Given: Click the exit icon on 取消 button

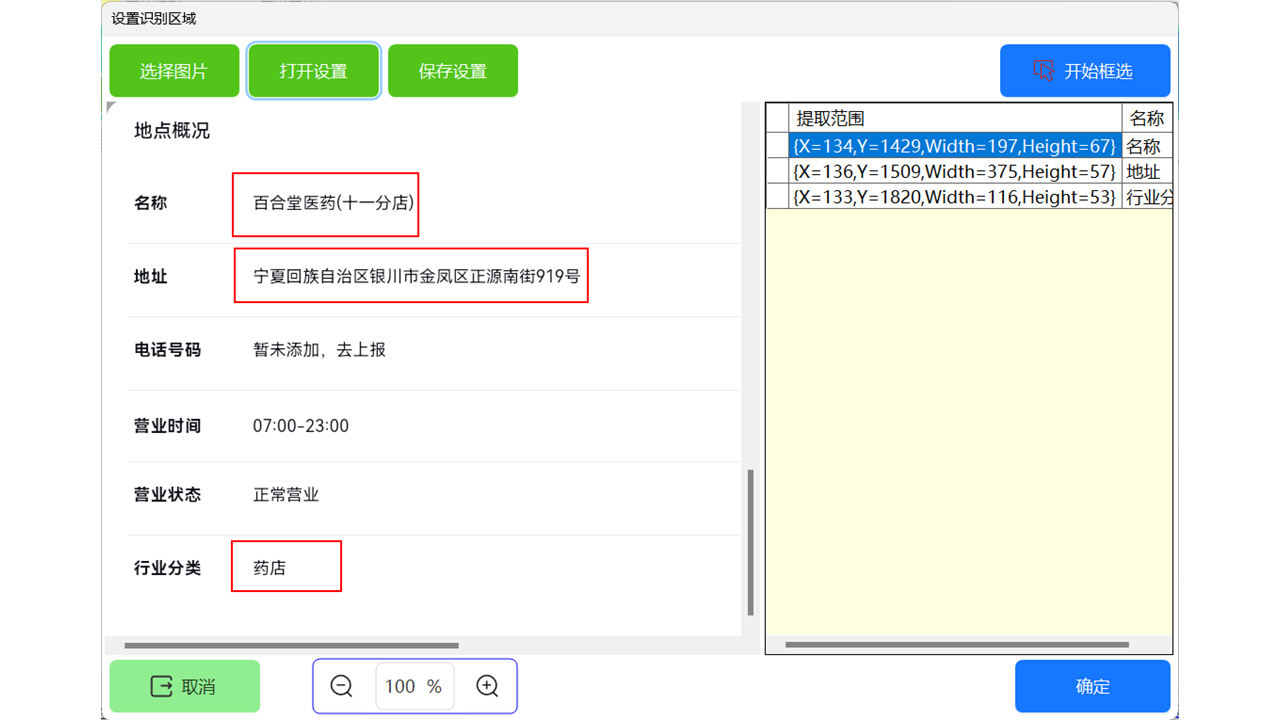Looking at the screenshot, I should click(161, 687).
